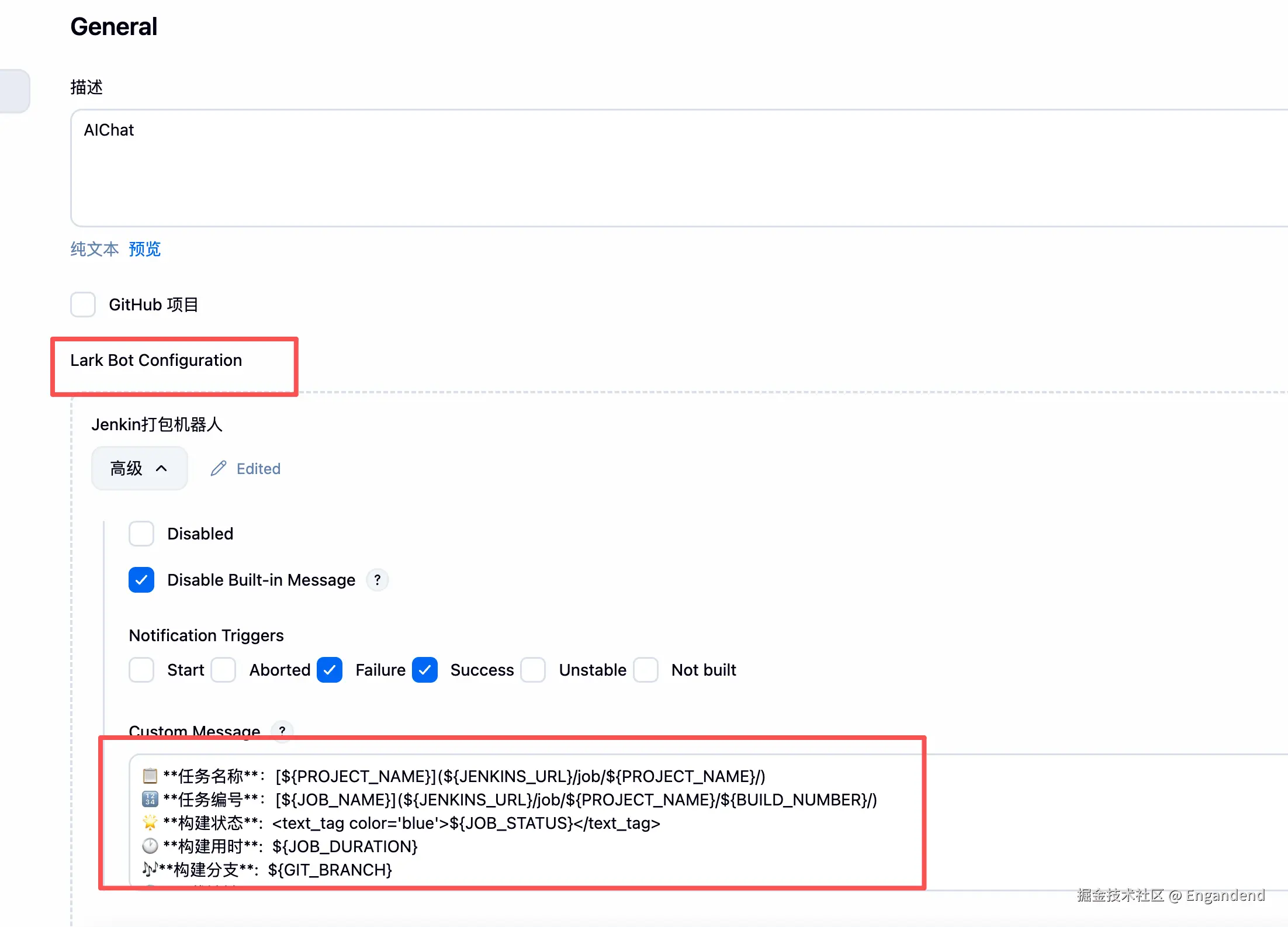
Task: Enable the GitHub 项目 checkbox
Action: 83,305
